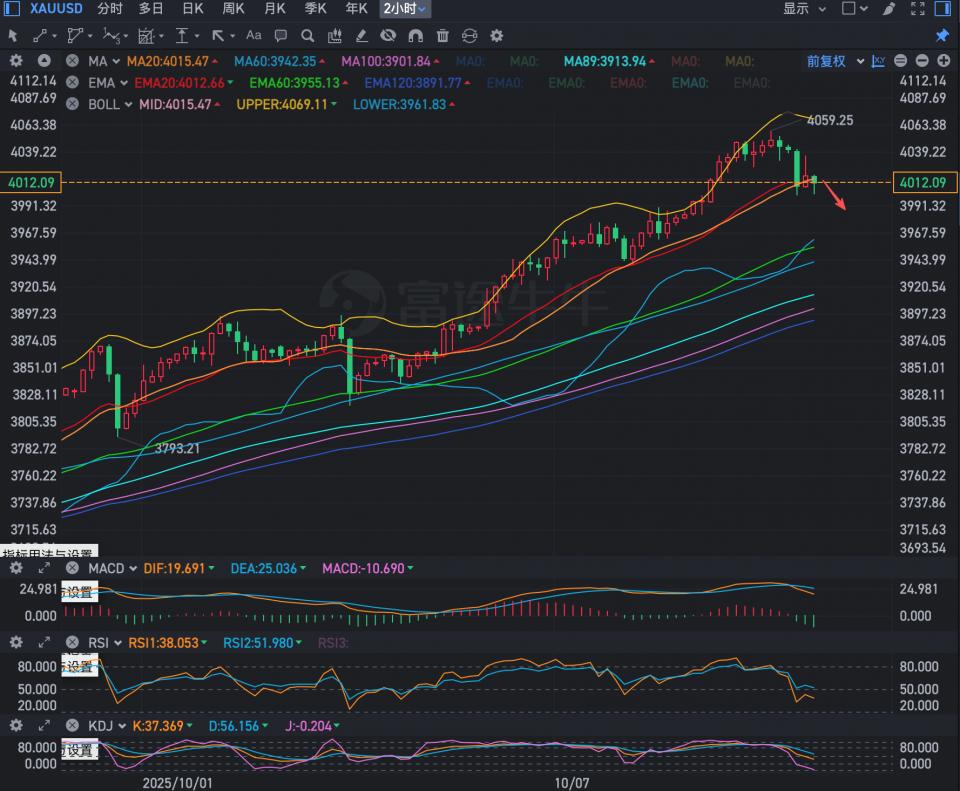Switch to the 周K chart tab

(233, 9)
